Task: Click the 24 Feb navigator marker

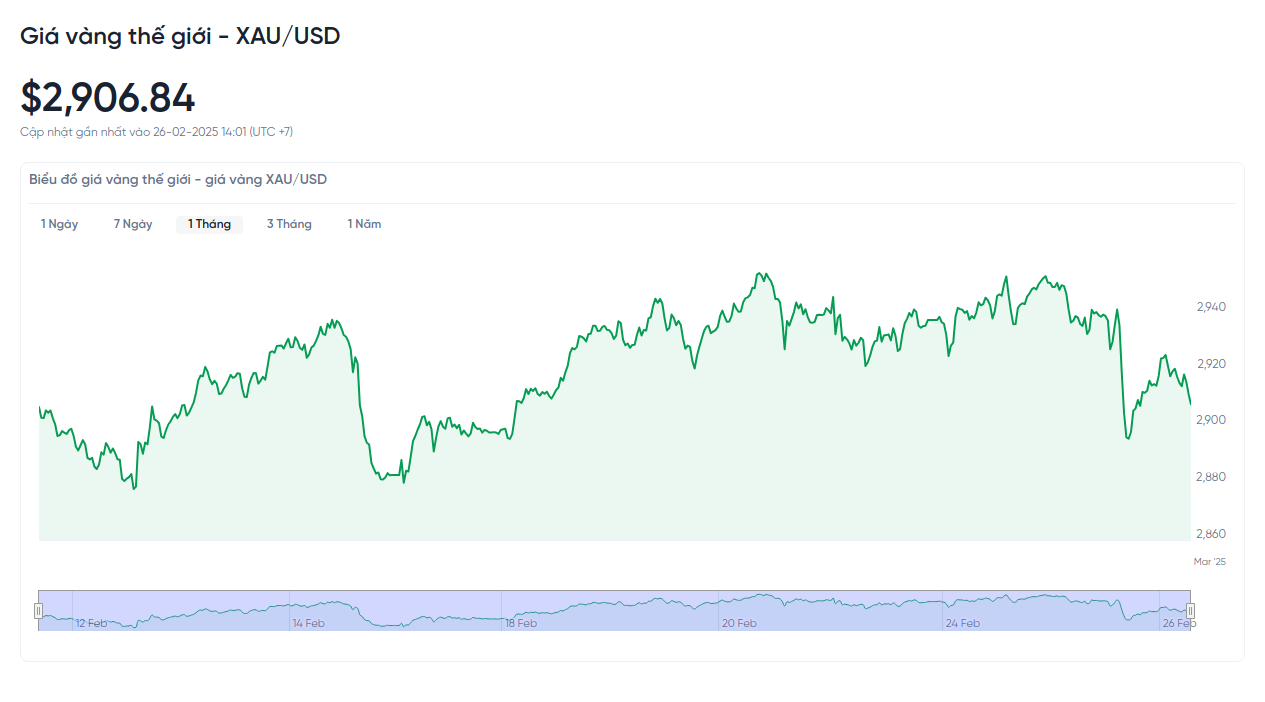Action: point(963,623)
